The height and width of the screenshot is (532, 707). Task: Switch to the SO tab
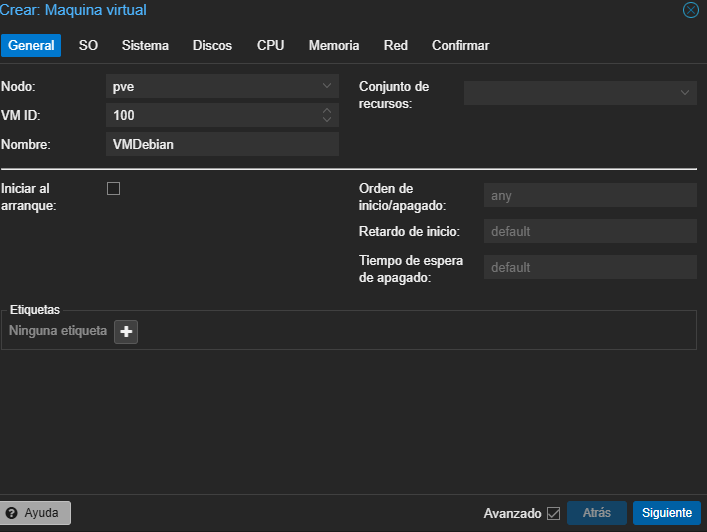[x=88, y=46]
